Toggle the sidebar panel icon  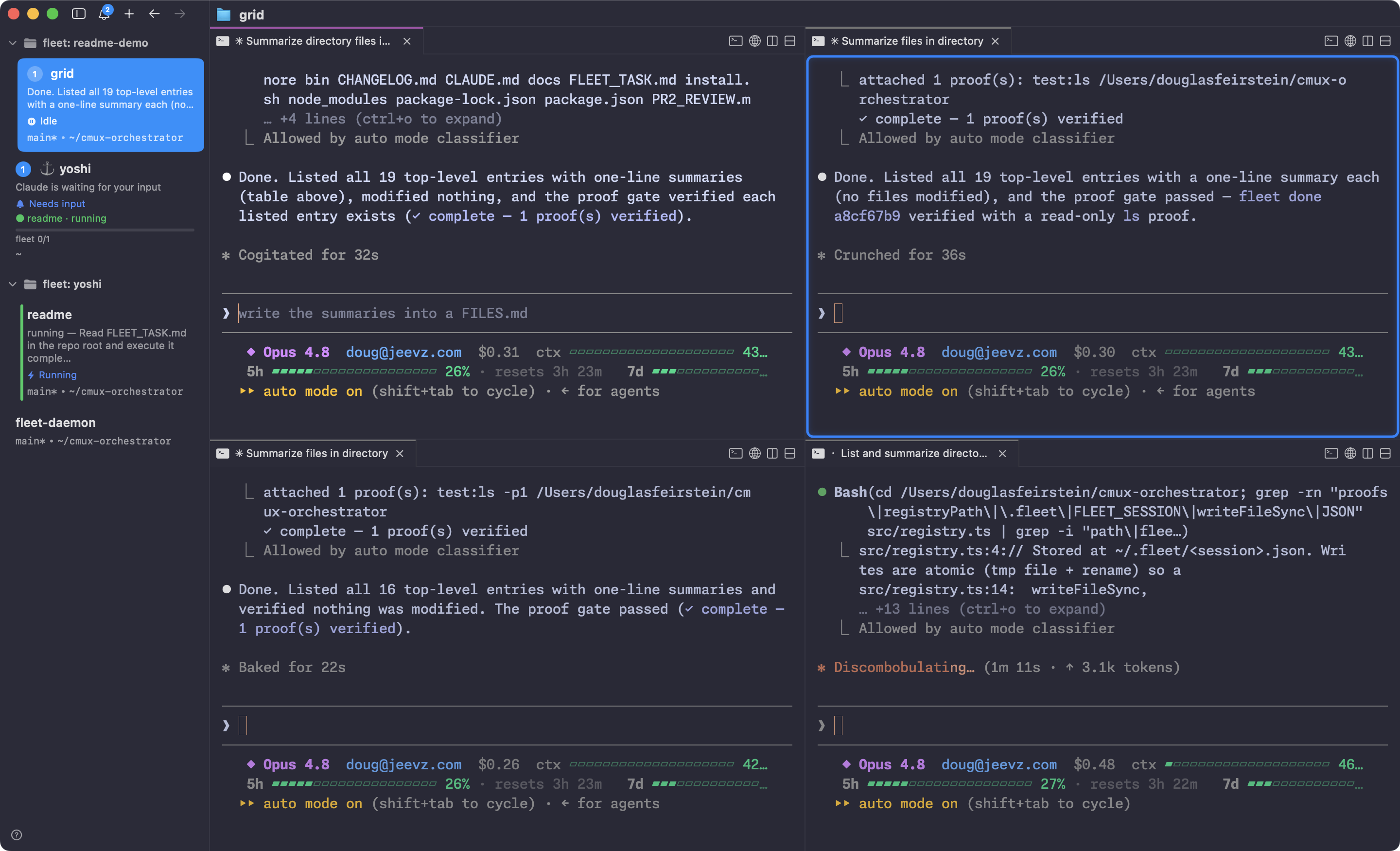coord(78,14)
